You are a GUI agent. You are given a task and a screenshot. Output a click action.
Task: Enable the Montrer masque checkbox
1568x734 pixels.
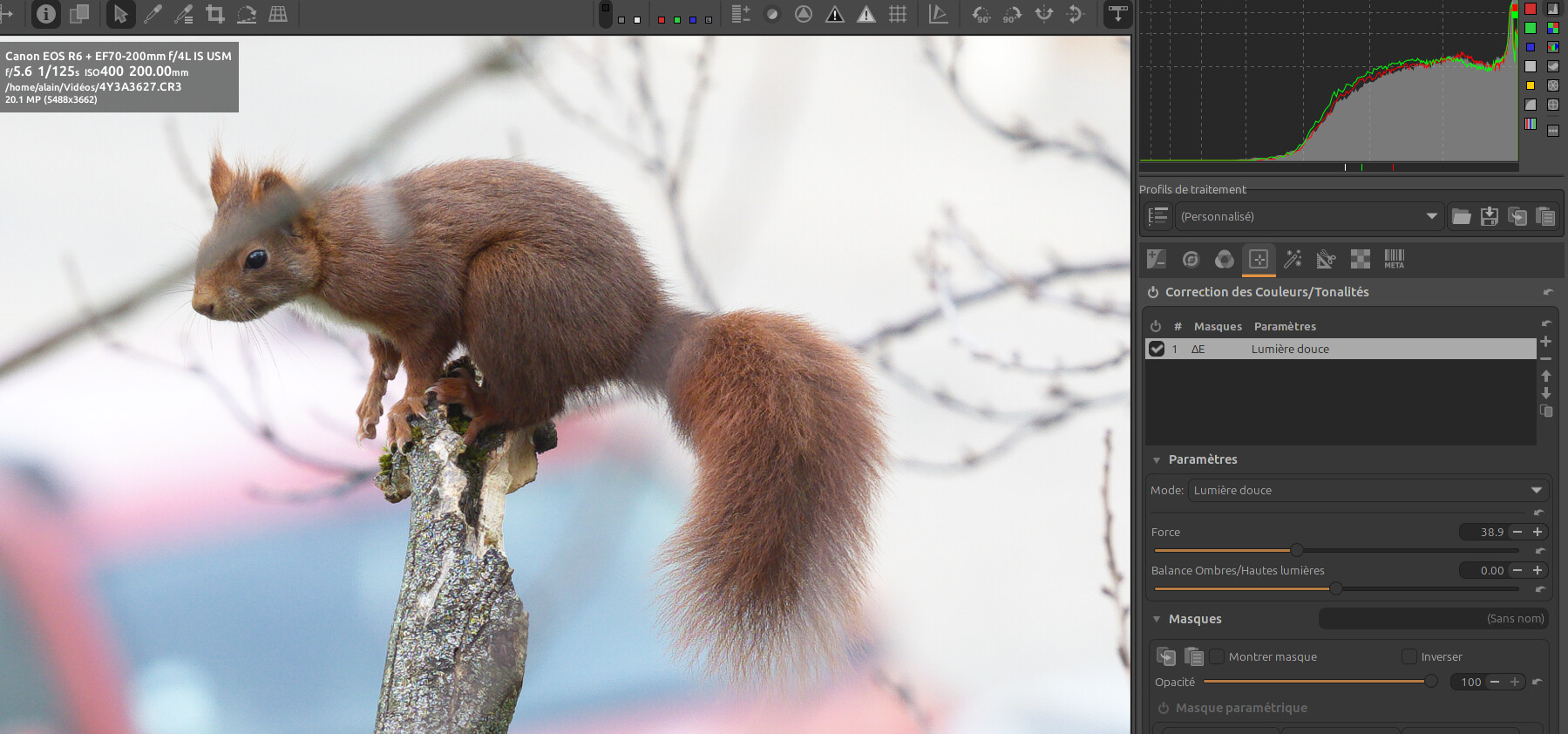[1217, 656]
